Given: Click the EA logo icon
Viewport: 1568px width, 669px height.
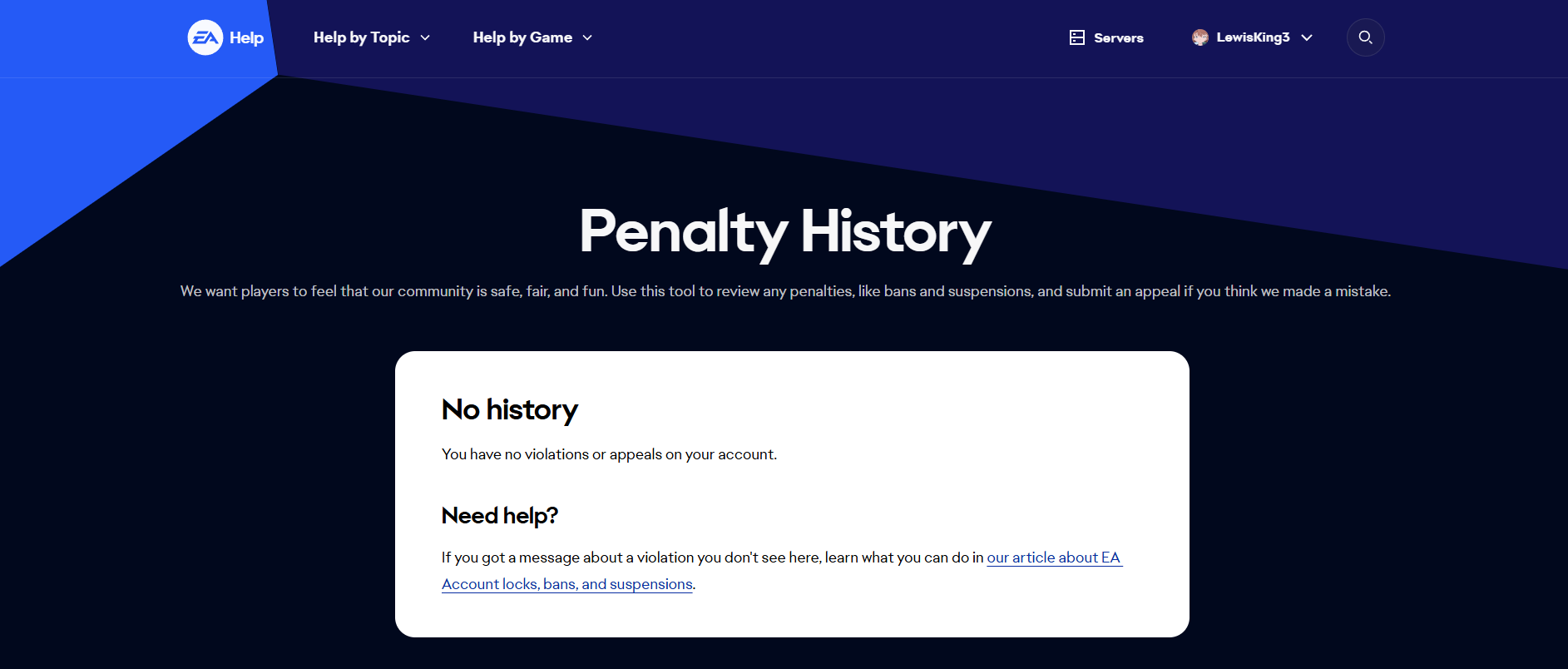Looking at the screenshot, I should tap(205, 37).
